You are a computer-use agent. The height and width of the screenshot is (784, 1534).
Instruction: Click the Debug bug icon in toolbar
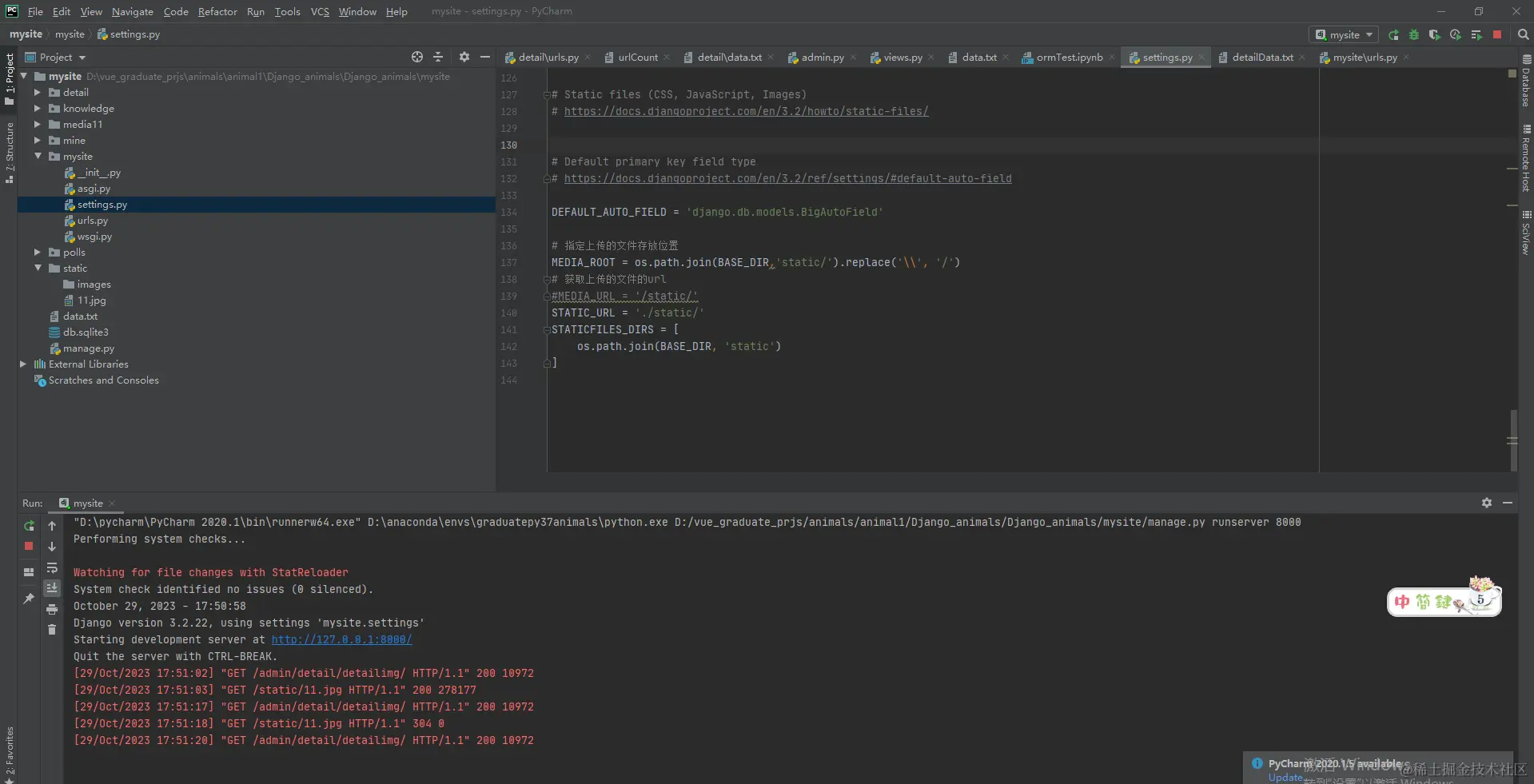coord(1413,35)
